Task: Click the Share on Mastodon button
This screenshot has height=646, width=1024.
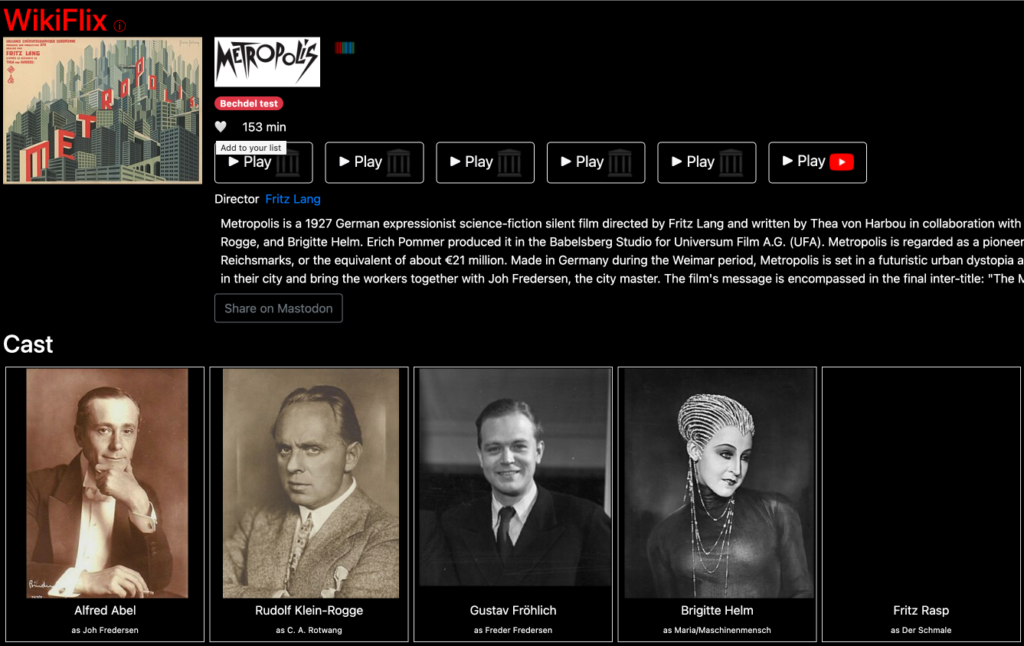Action: click(x=278, y=308)
